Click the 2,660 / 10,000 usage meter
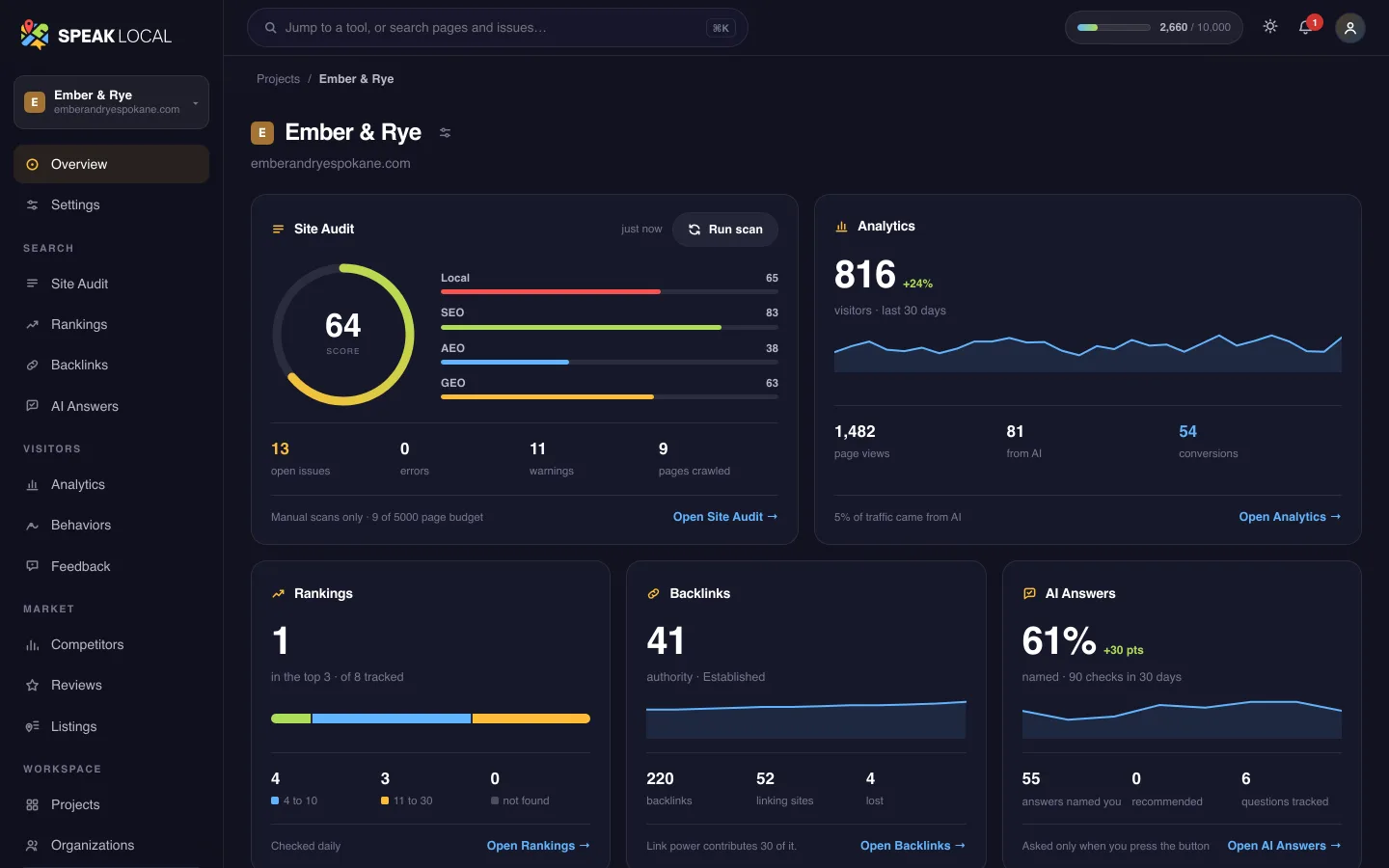The width and height of the screenshot is (1389, 868). pos(1154,27)
